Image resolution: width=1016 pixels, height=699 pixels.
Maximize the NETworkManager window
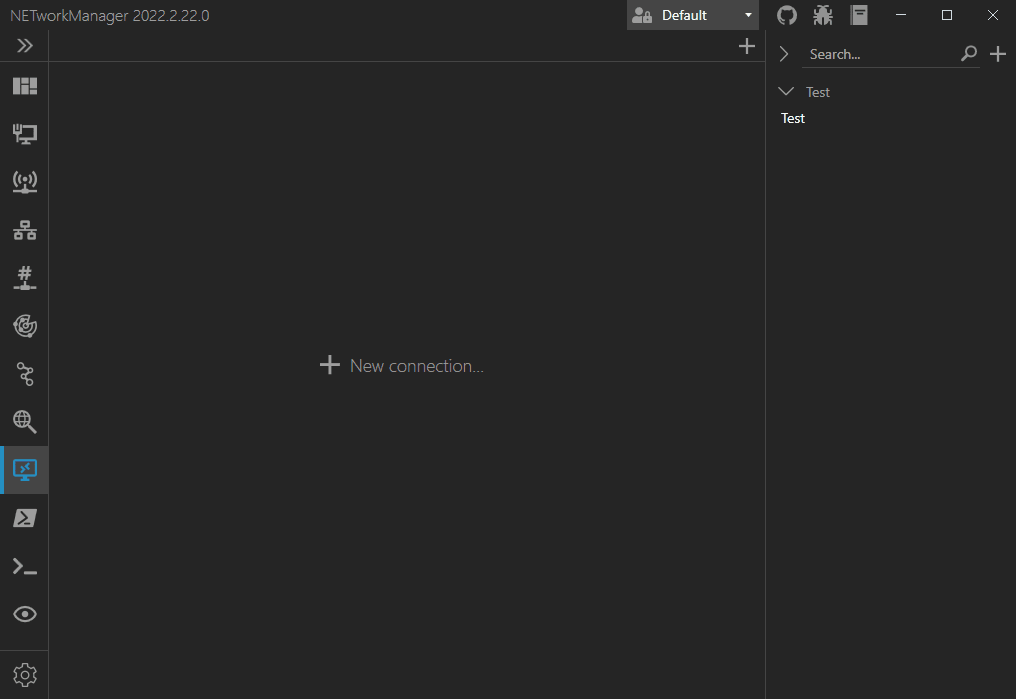tap(947, 15)
